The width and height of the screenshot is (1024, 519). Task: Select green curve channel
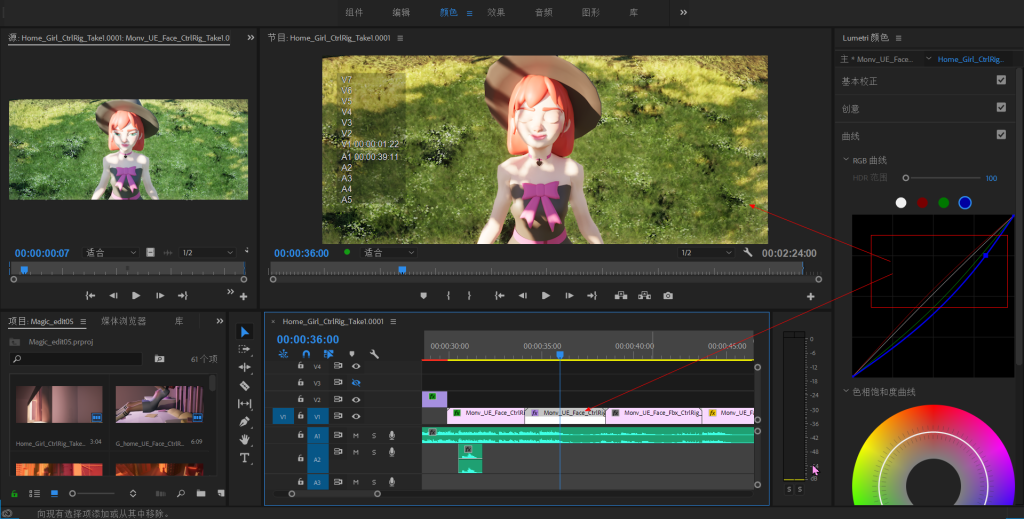click(x=944, y=203)
